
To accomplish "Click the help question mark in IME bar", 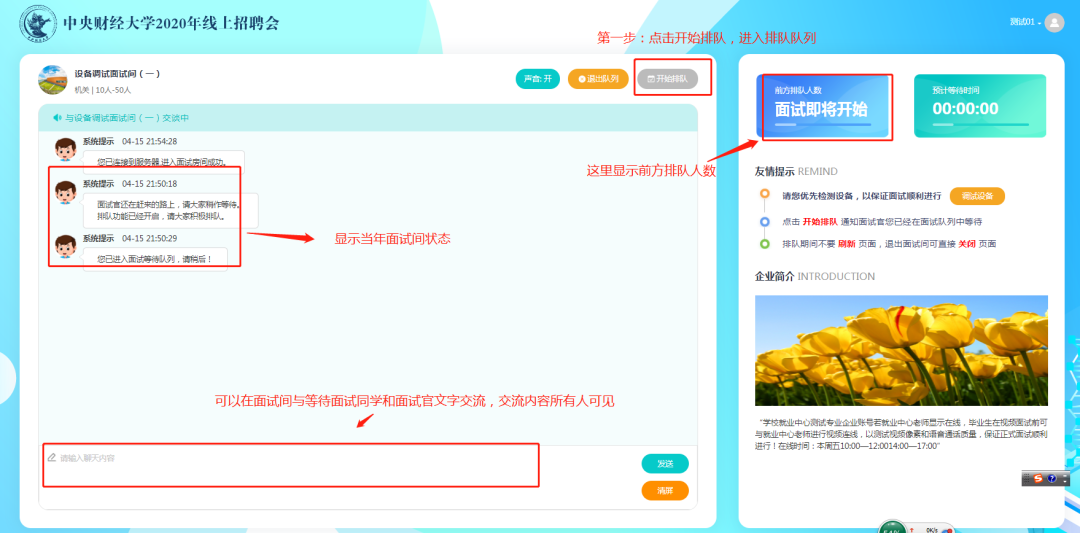I will pyautogui.click(x=1052, y=479).
